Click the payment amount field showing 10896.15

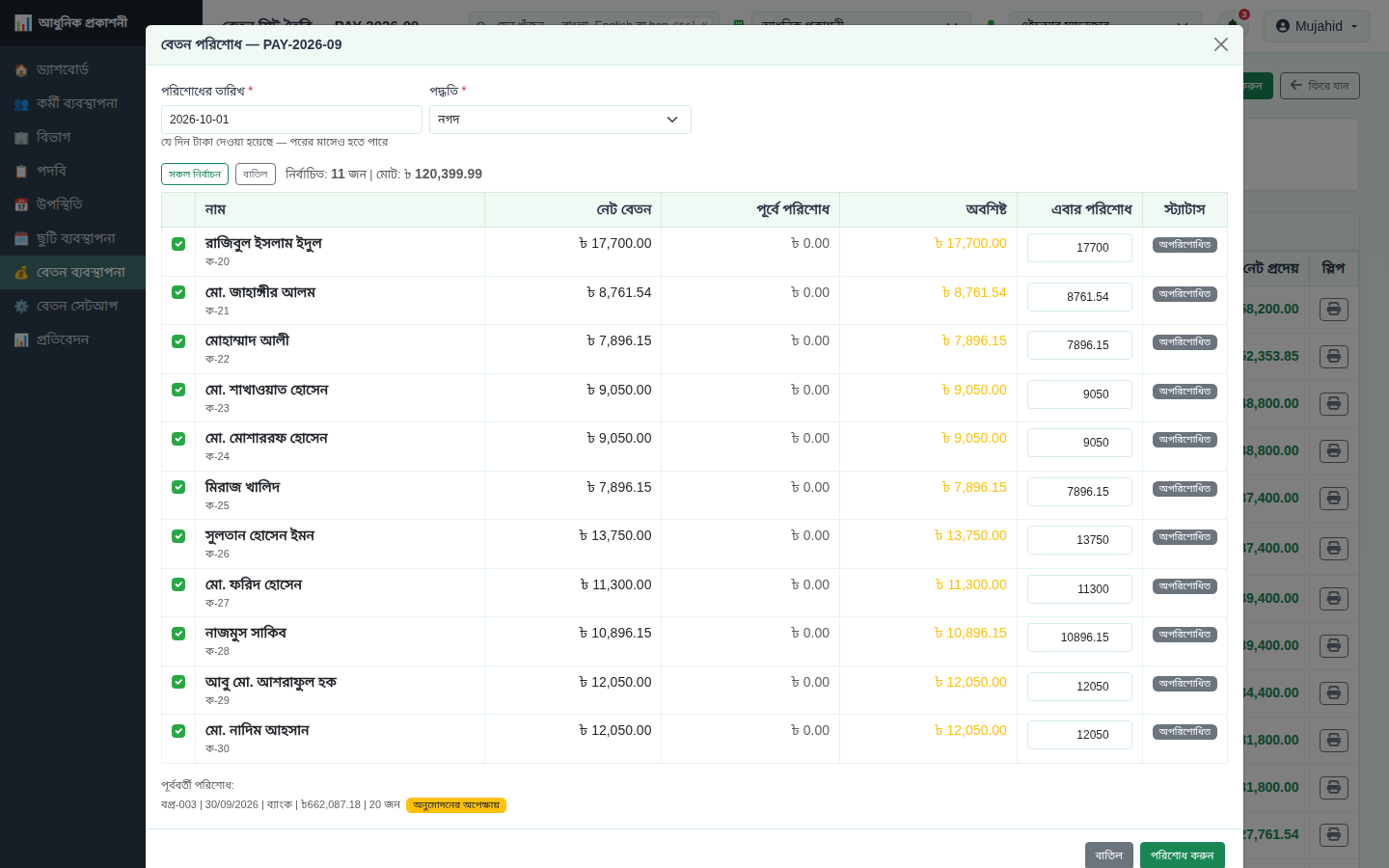[1079, 637]
